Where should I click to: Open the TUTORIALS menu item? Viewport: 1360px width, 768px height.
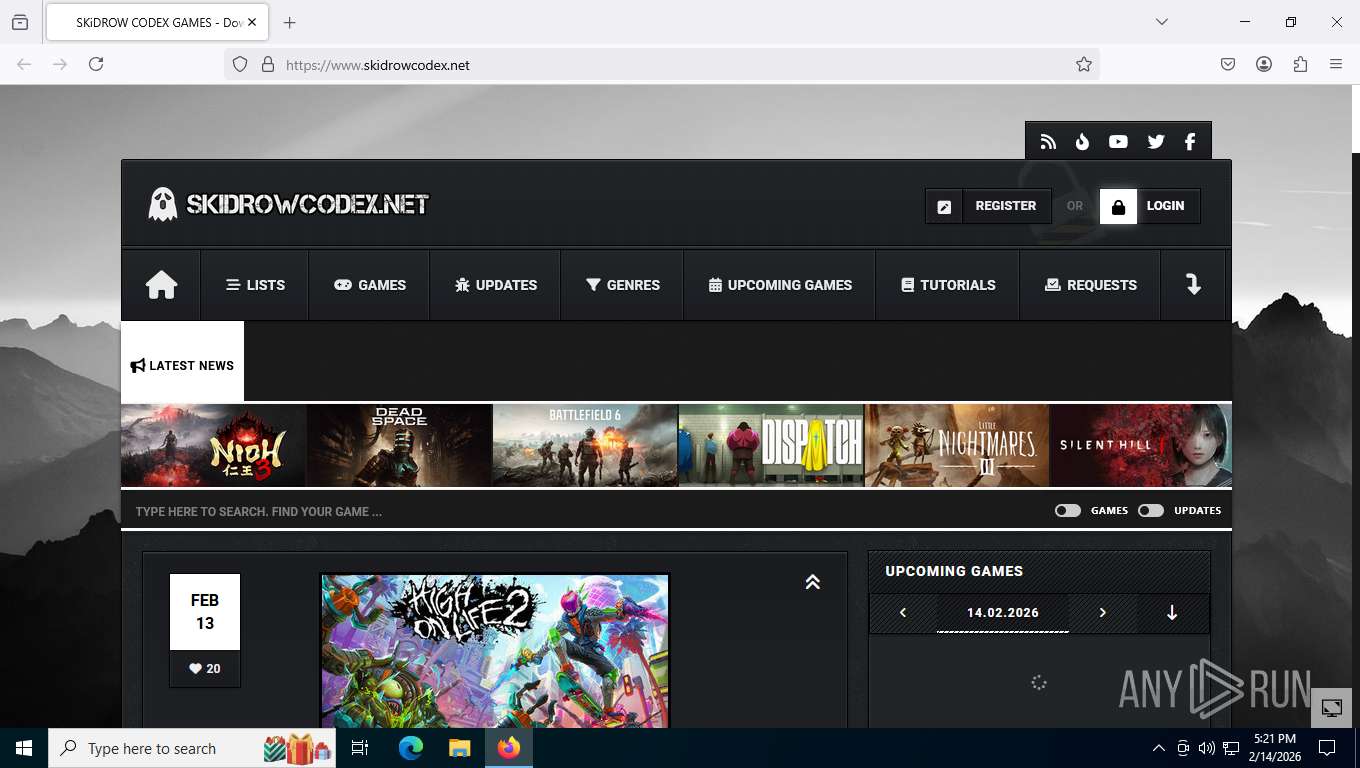[947, 285]
